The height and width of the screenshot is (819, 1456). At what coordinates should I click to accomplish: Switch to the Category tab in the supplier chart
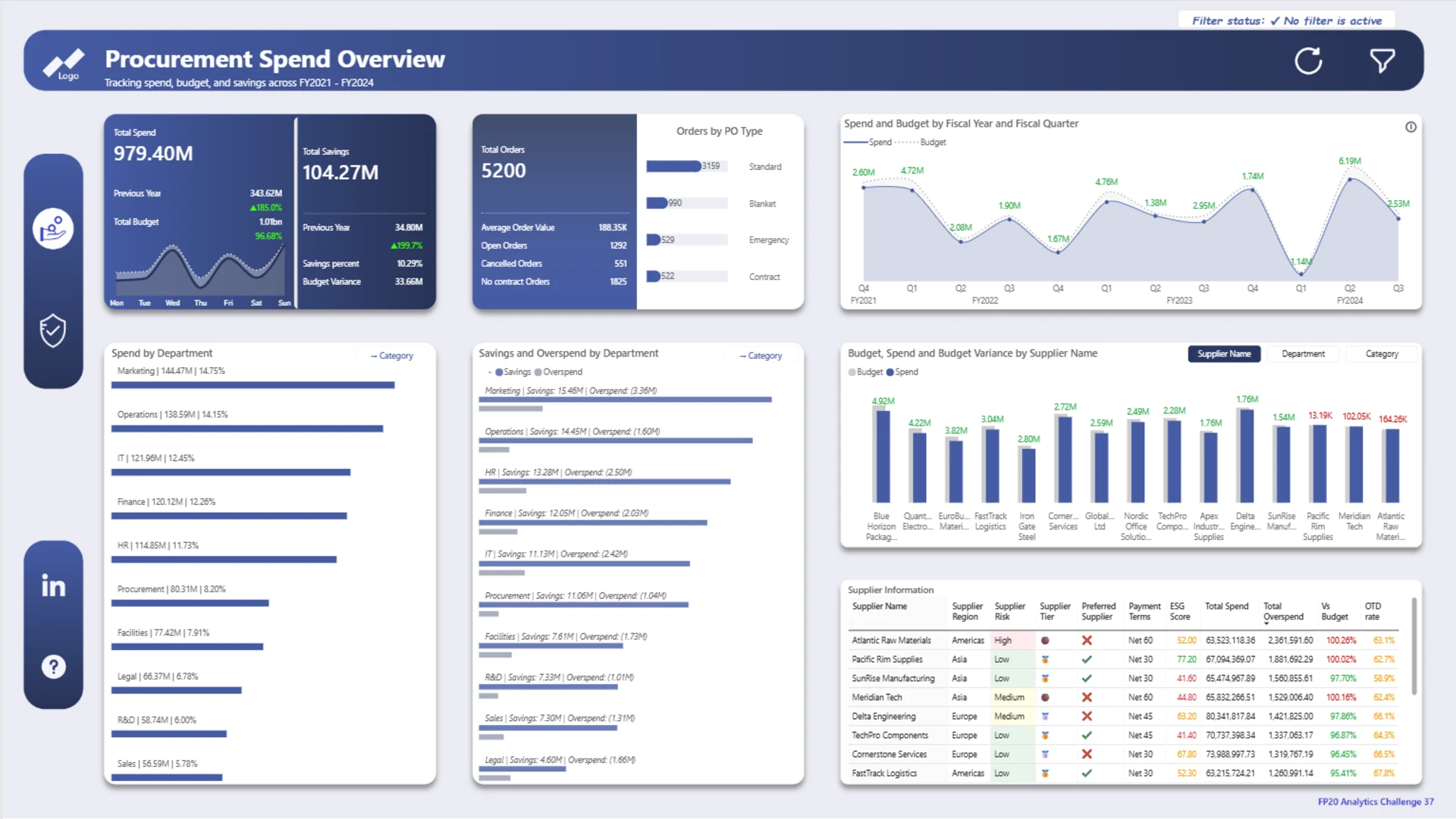pos(1382,353)
